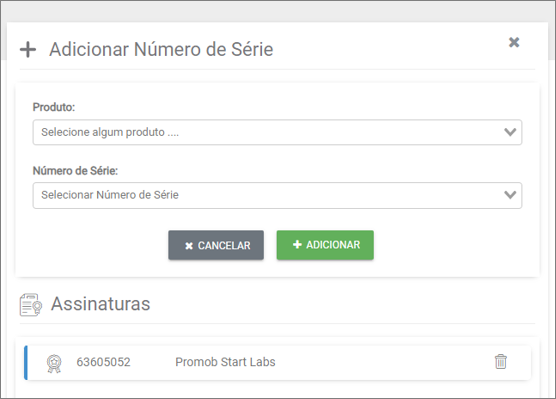
Task: Click the plus icon beside dialog title
Action: (x=28, y=49)
